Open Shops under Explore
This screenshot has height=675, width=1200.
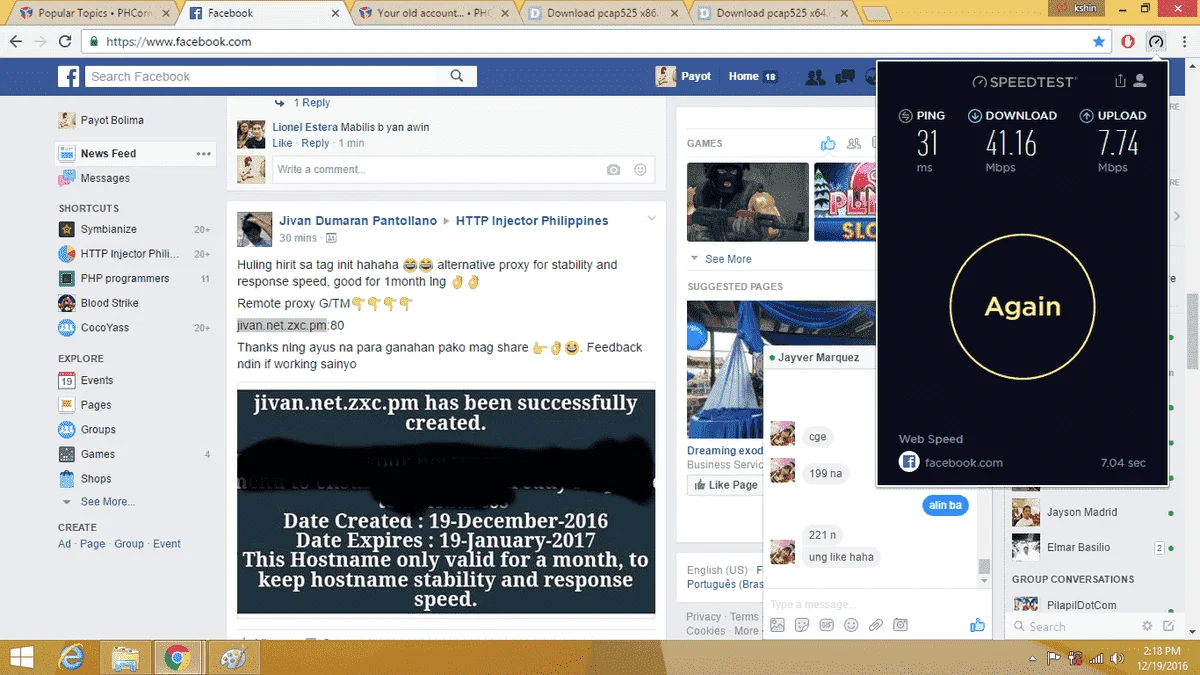point(96,479)
